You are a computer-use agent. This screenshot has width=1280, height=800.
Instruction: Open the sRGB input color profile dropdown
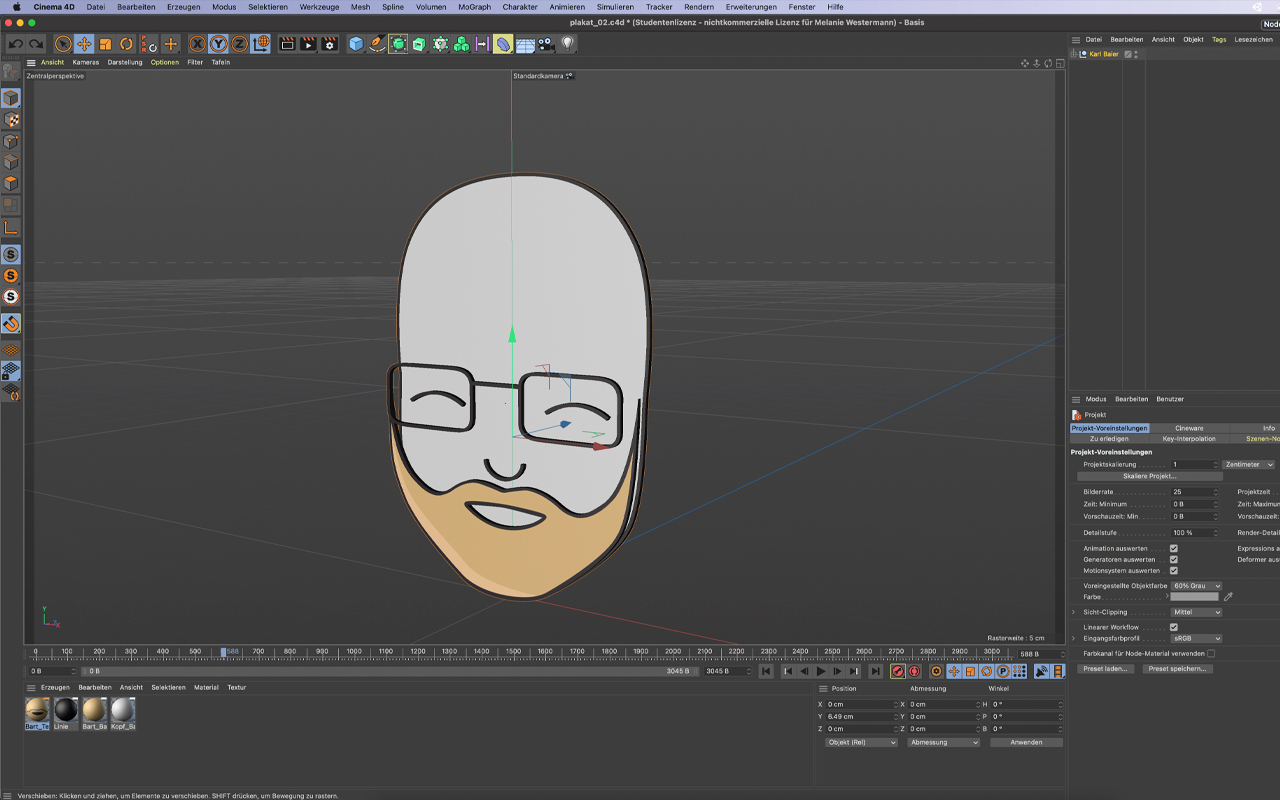tap(1196, 638)
